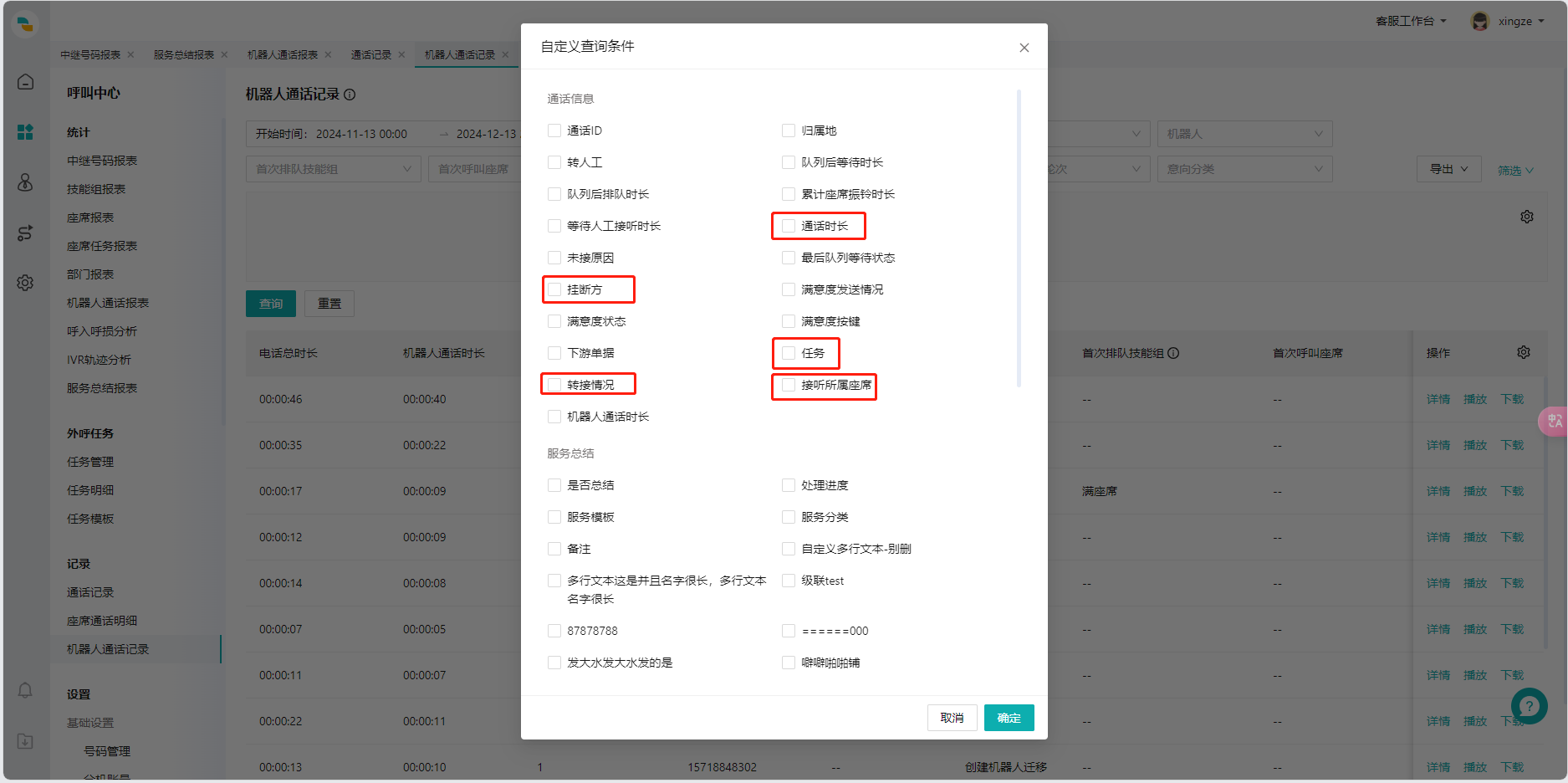Open the home icon in the left sidebar
The image size is (1568, 783).
[x=25, y=81]
